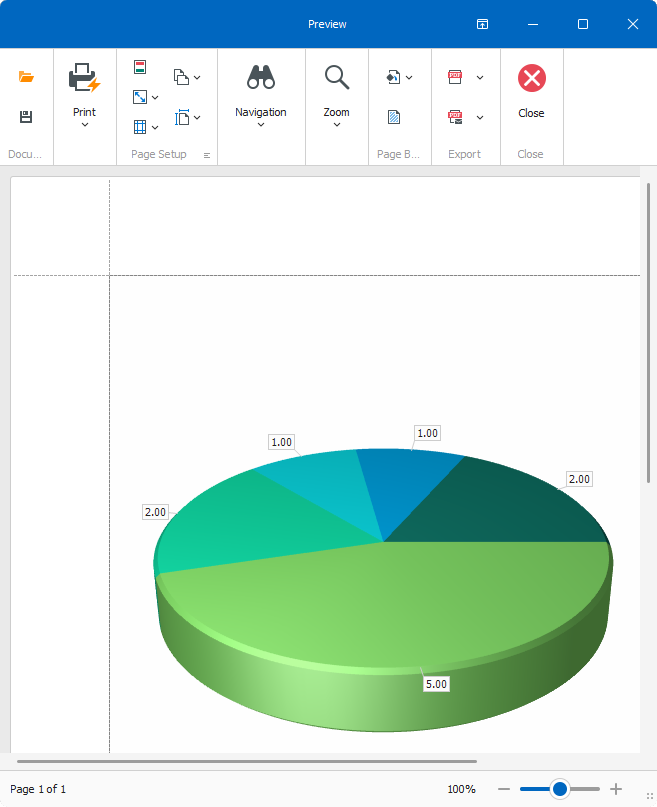Click the Print button label
Screen dimensions: 657x807
tap(84, 112)
